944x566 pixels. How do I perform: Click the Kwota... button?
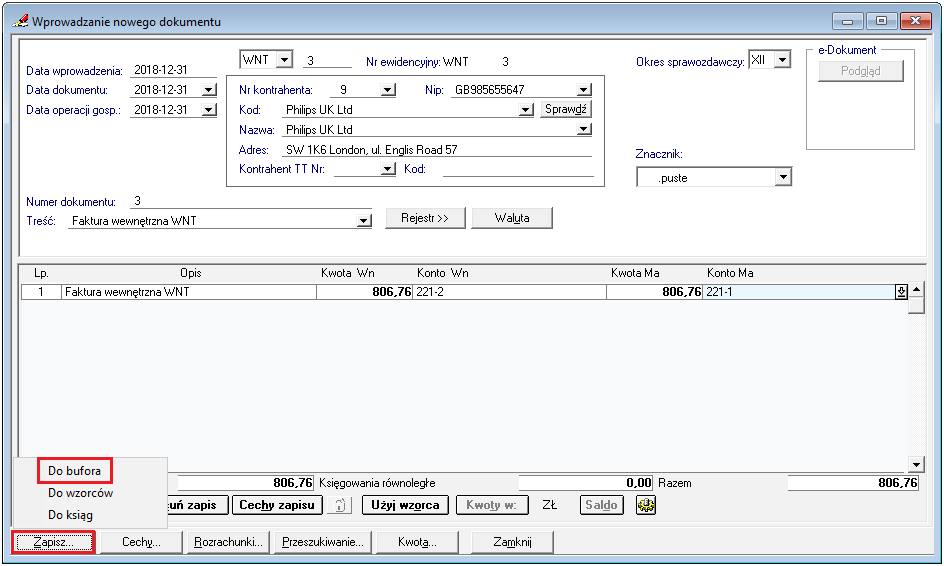coord(417,542)
